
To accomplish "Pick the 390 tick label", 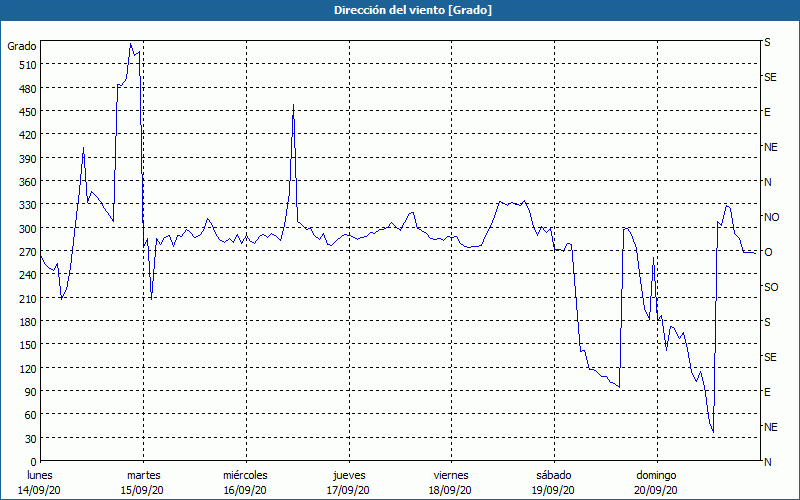I will [28, 159].
